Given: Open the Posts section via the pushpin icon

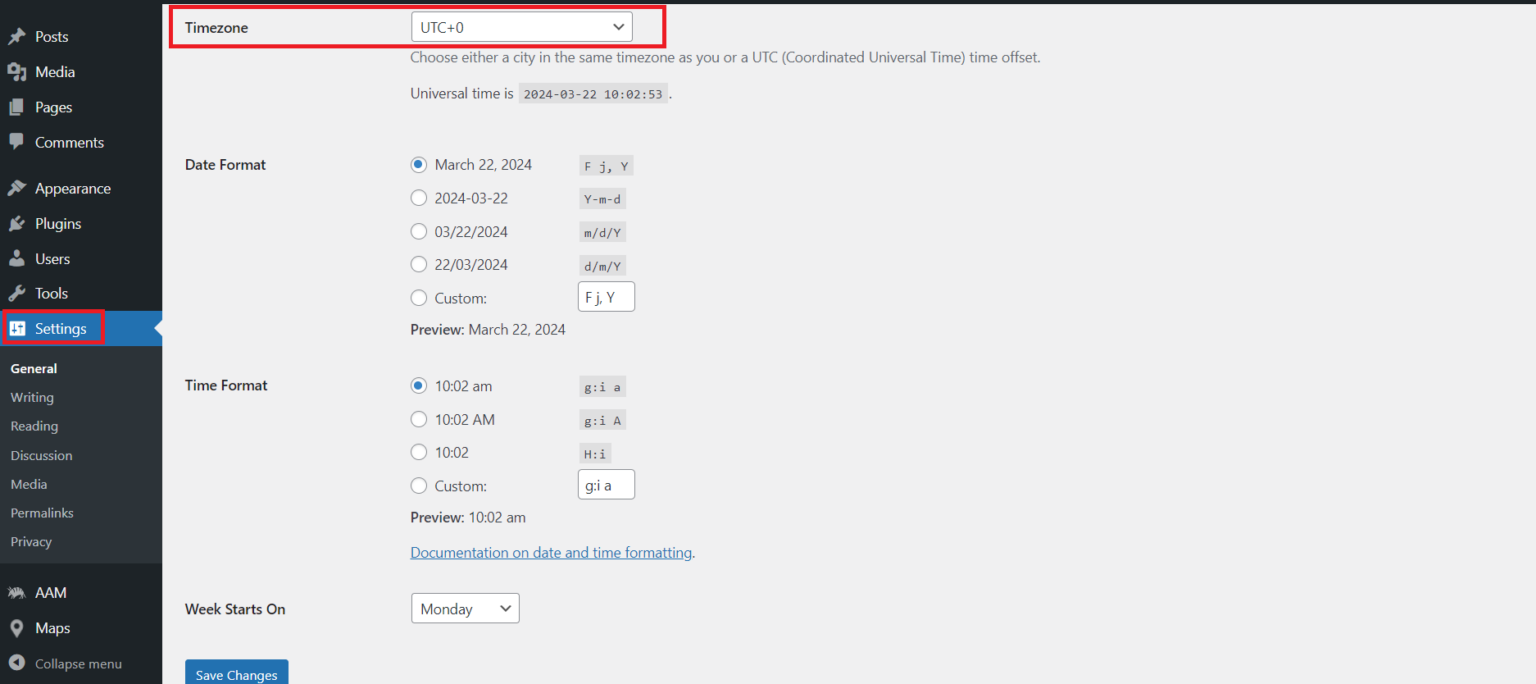Looking at the screenshot, I should pos(17,36).
